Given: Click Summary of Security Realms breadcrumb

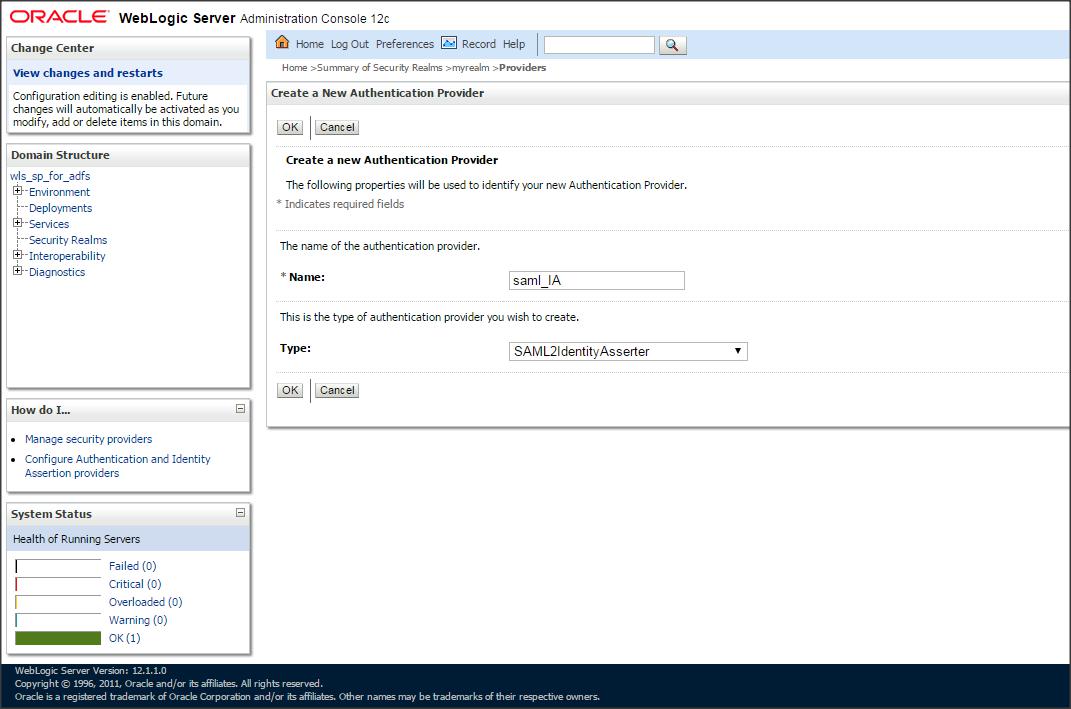Looking at the screenshot, I should point(380,68).
